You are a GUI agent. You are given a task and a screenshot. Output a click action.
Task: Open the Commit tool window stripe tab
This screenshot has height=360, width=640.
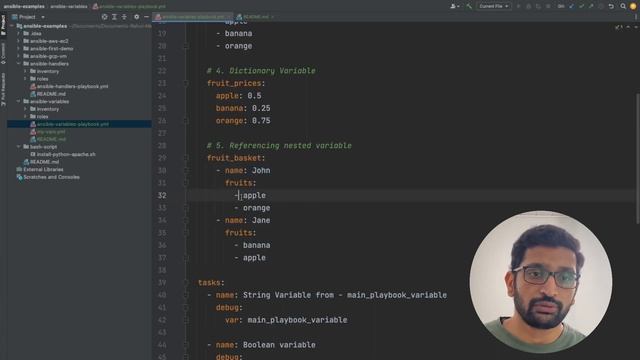(3, 53)
